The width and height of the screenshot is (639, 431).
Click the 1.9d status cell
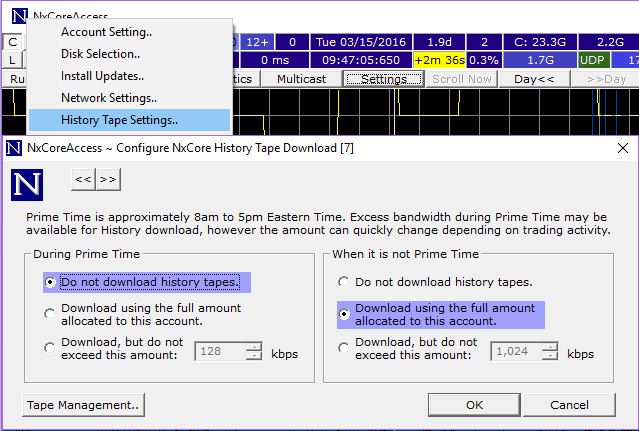click(x=439, y=42)
